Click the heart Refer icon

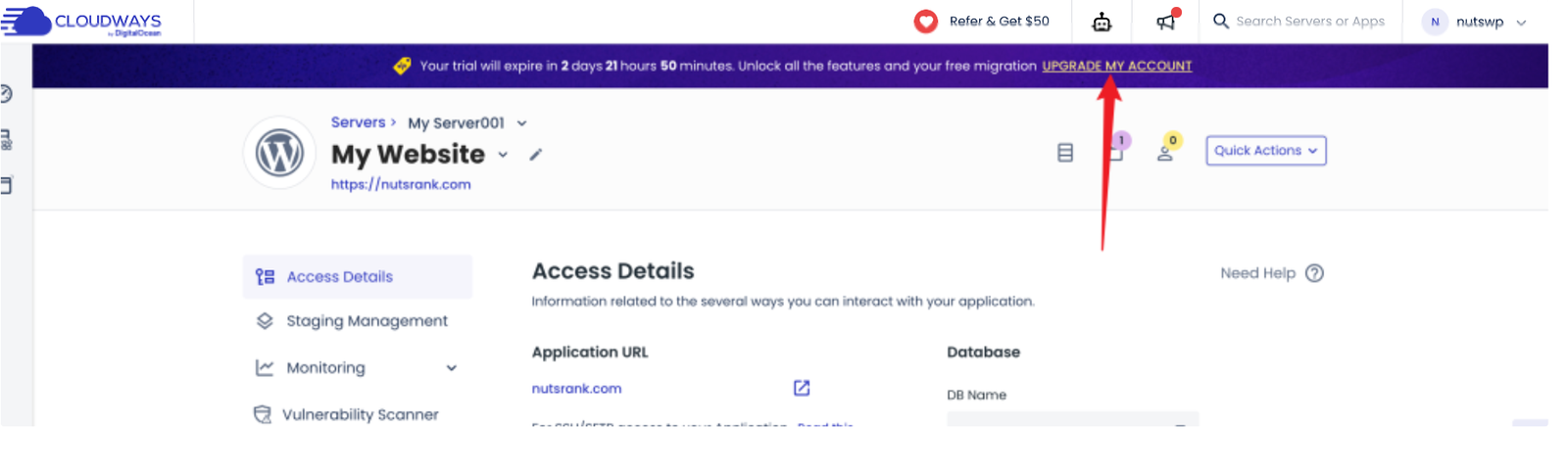click(925, 22)
